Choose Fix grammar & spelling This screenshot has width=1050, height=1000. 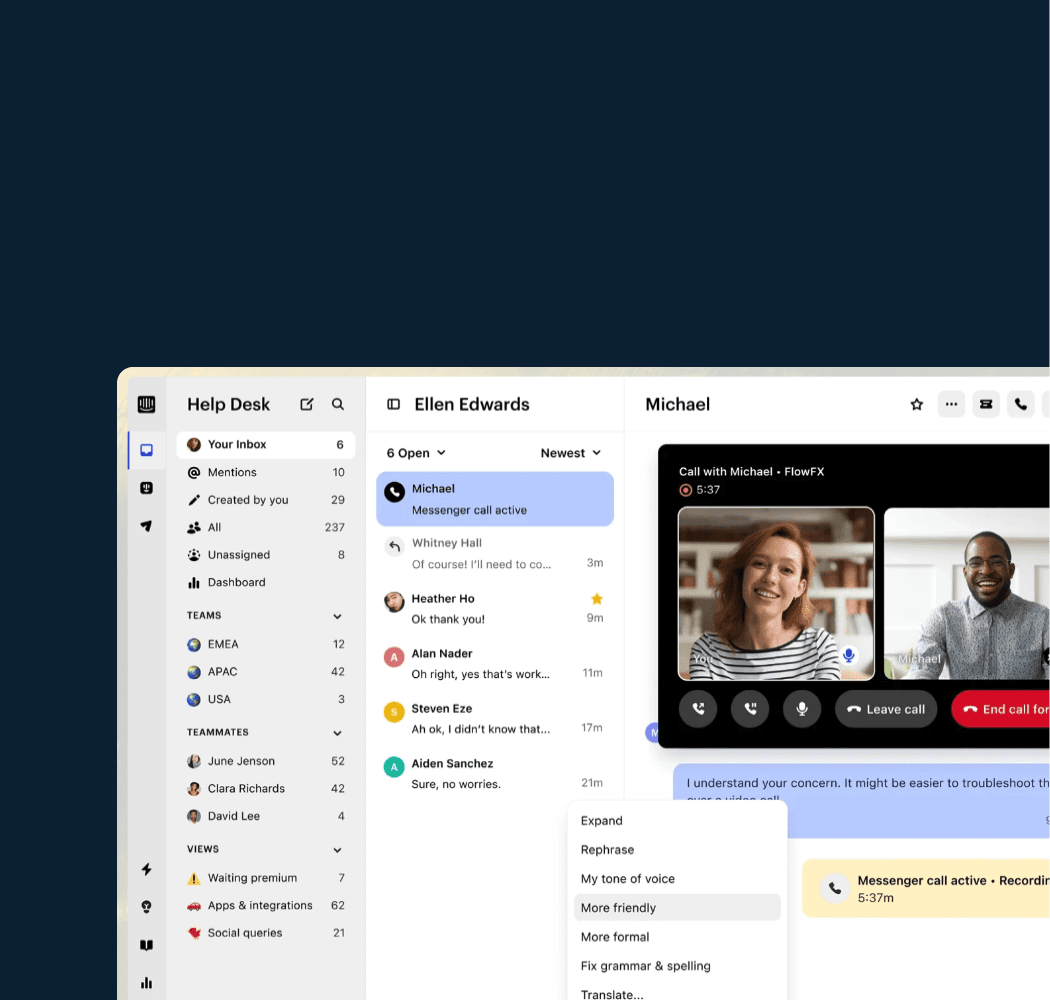677,966
